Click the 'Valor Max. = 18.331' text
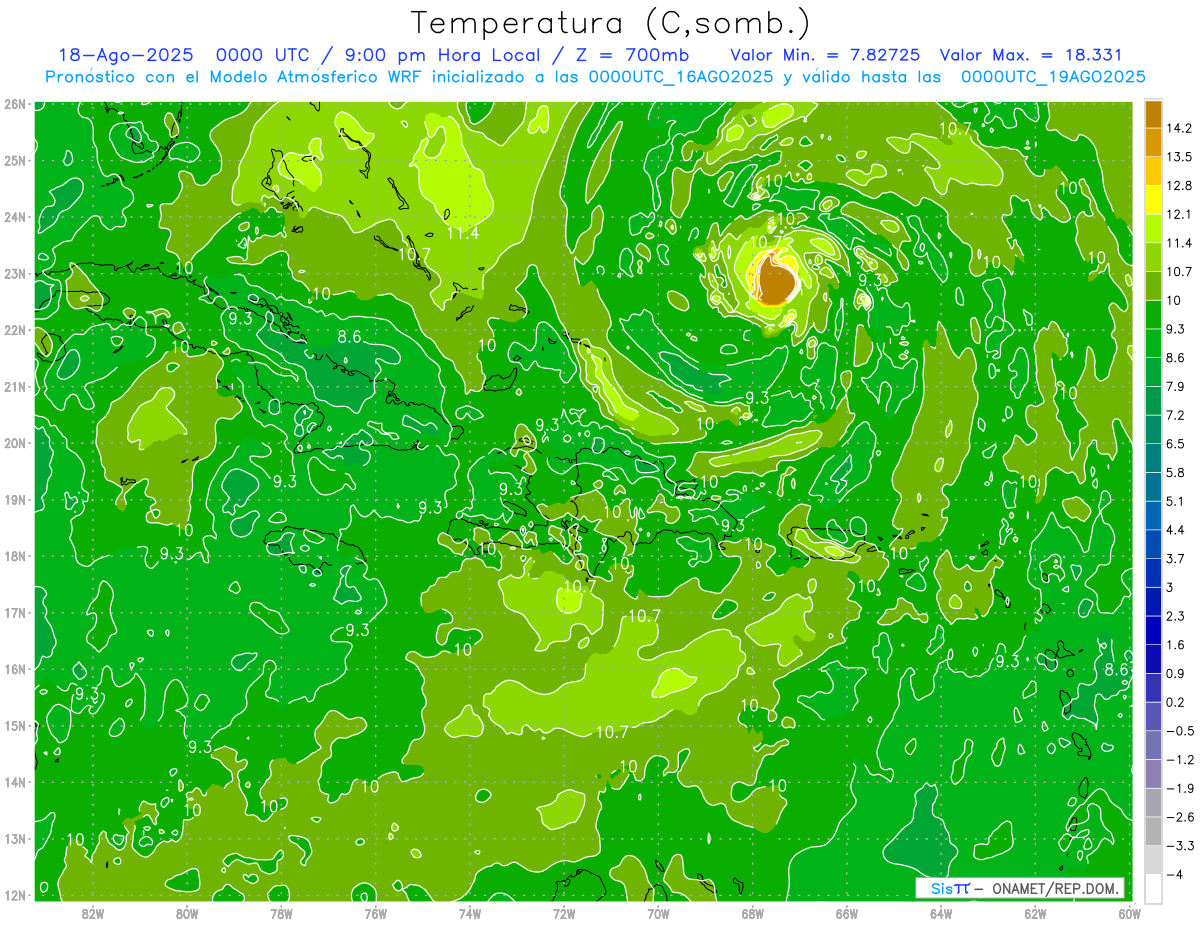1200x927 pixels. click(x=1029, y=55)
